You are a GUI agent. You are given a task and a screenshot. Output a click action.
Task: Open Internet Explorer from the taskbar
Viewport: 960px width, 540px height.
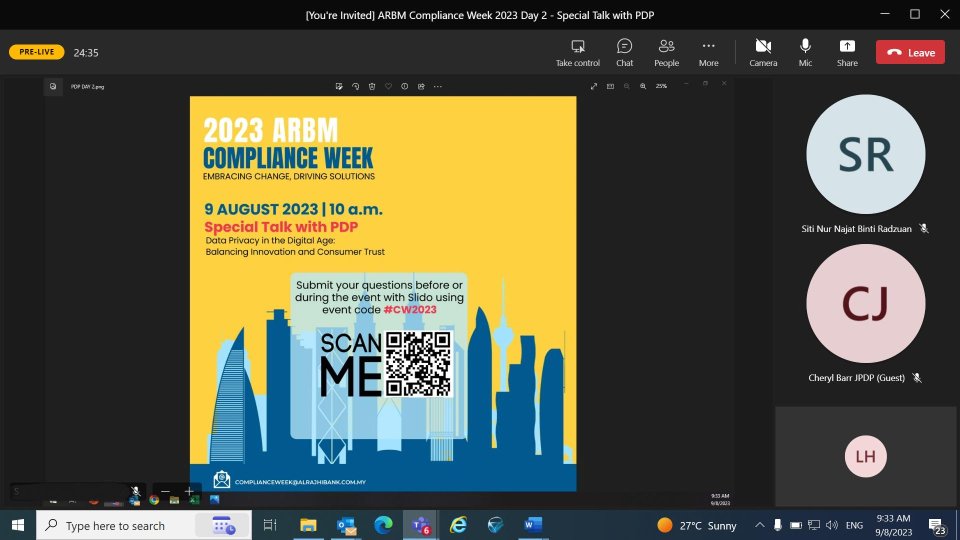pos(458,525)
